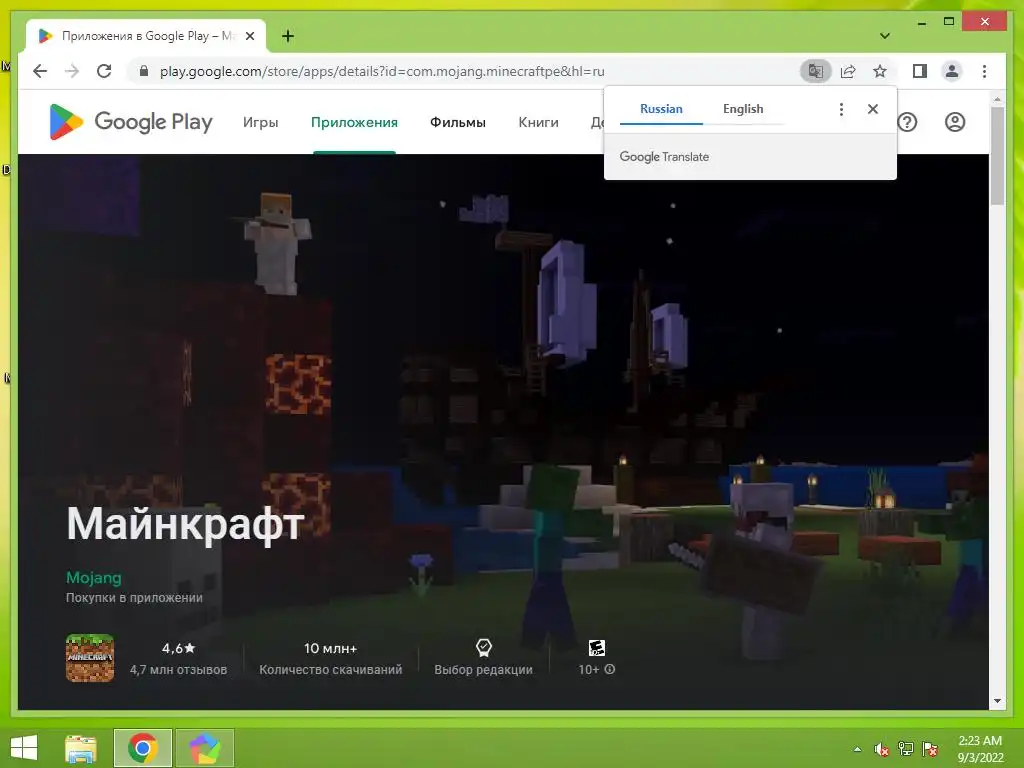
Task: Click the network tray icon
Action: [906, 749]
